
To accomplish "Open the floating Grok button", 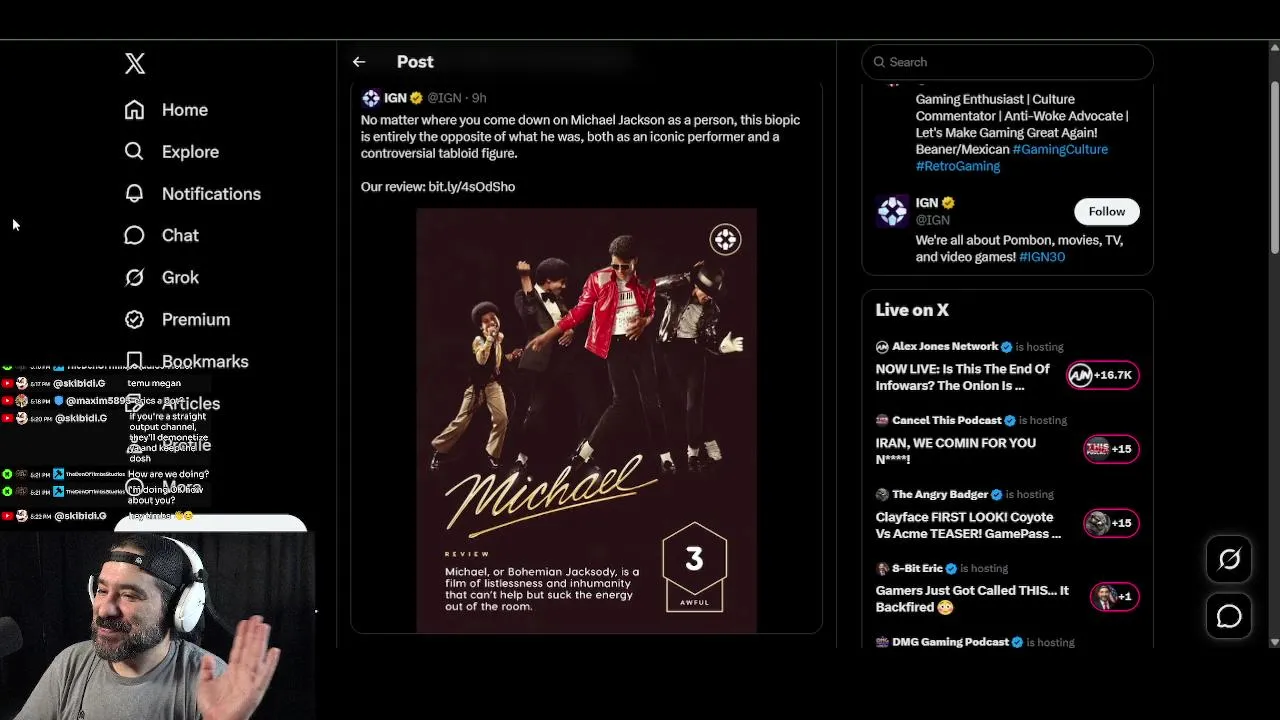I will point(1229,560).
